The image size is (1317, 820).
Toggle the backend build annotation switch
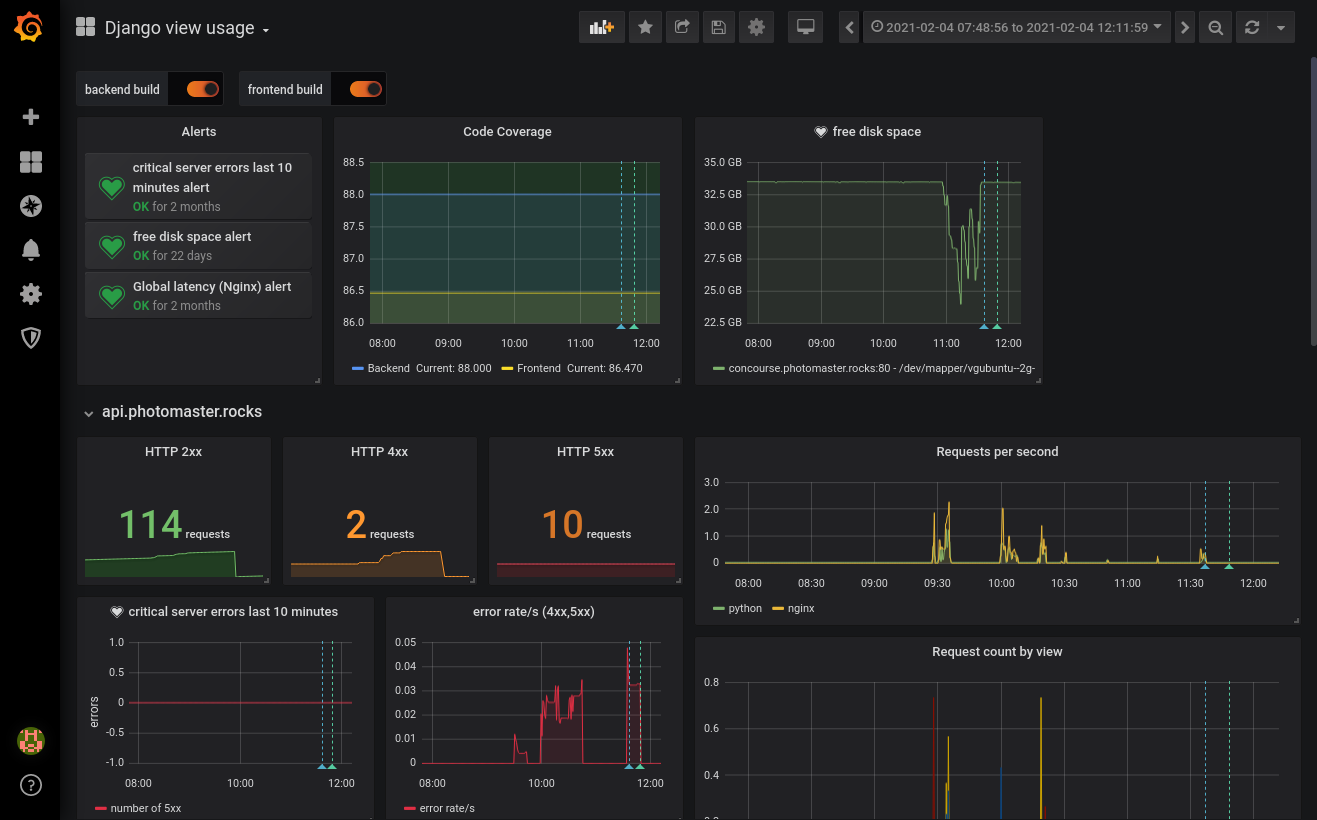203,89
